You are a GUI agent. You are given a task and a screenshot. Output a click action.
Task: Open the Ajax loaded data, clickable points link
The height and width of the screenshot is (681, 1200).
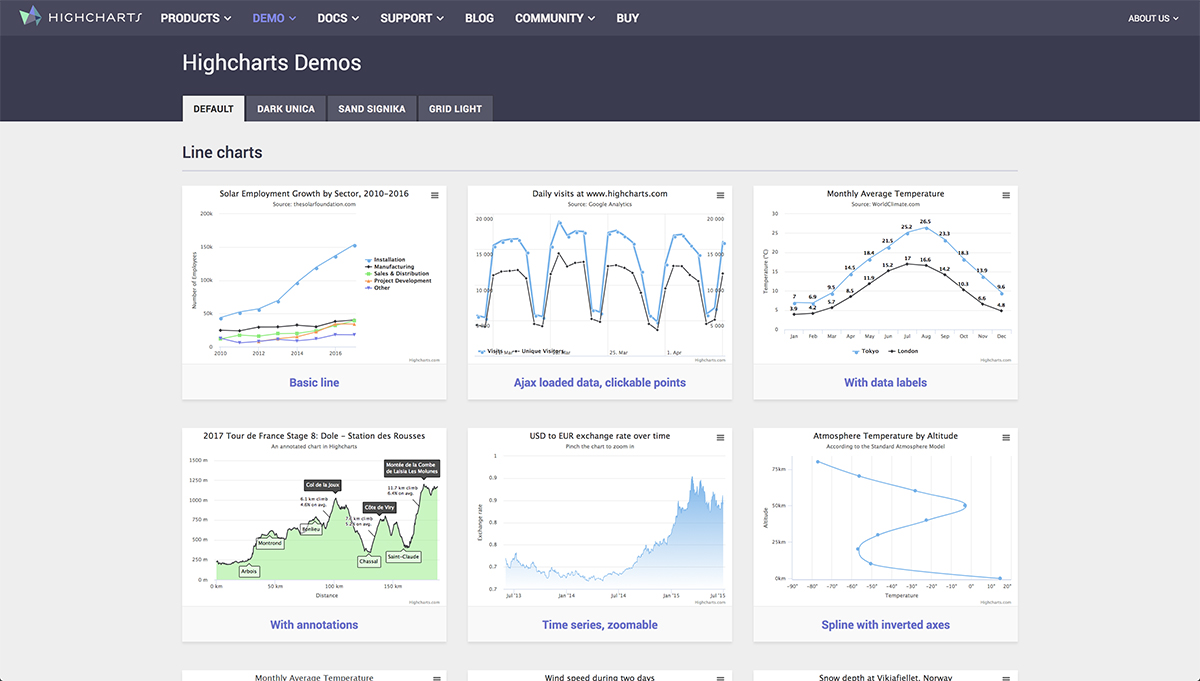coord(600,382)
